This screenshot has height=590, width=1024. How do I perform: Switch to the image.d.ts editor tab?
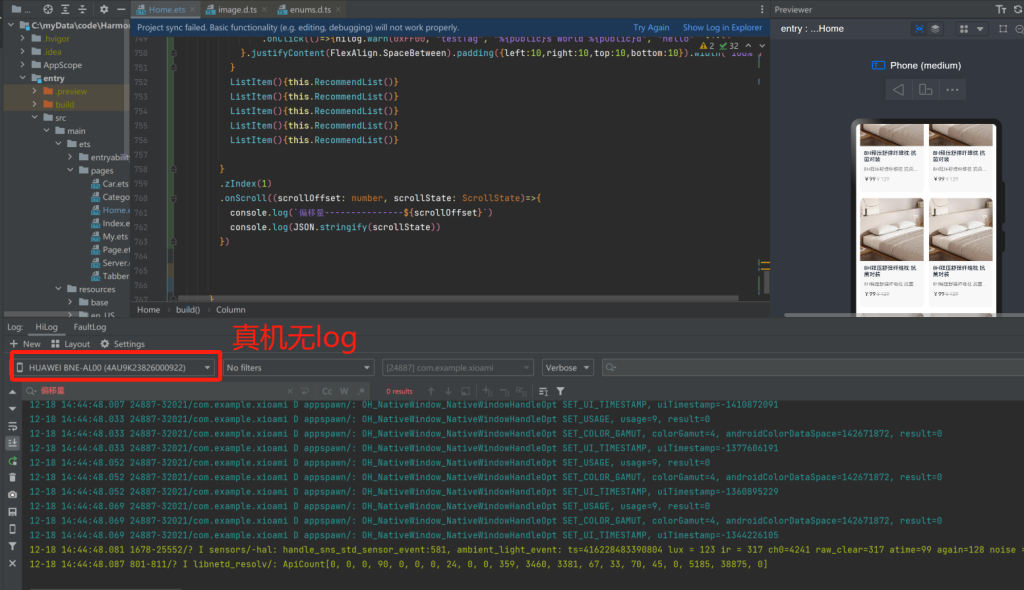coord(226,9)
